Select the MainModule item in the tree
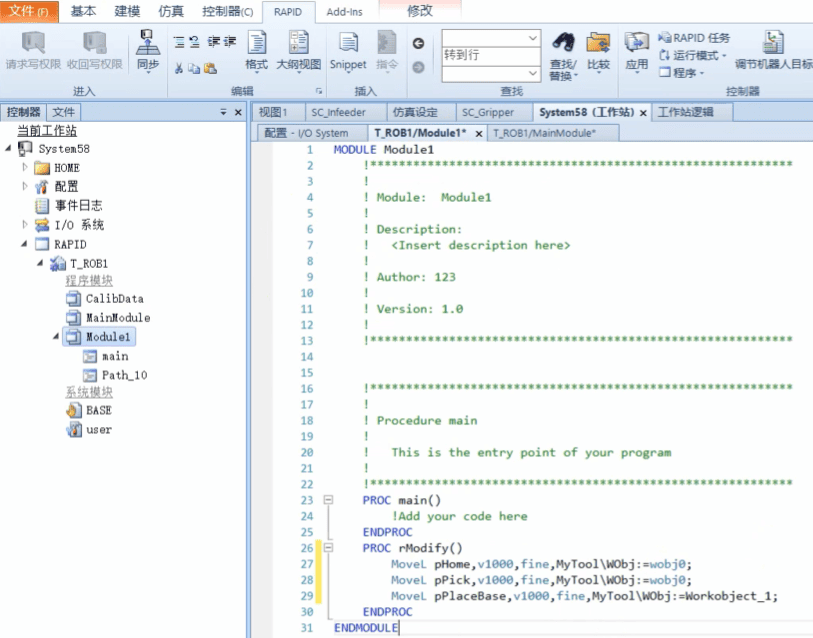 108,317
